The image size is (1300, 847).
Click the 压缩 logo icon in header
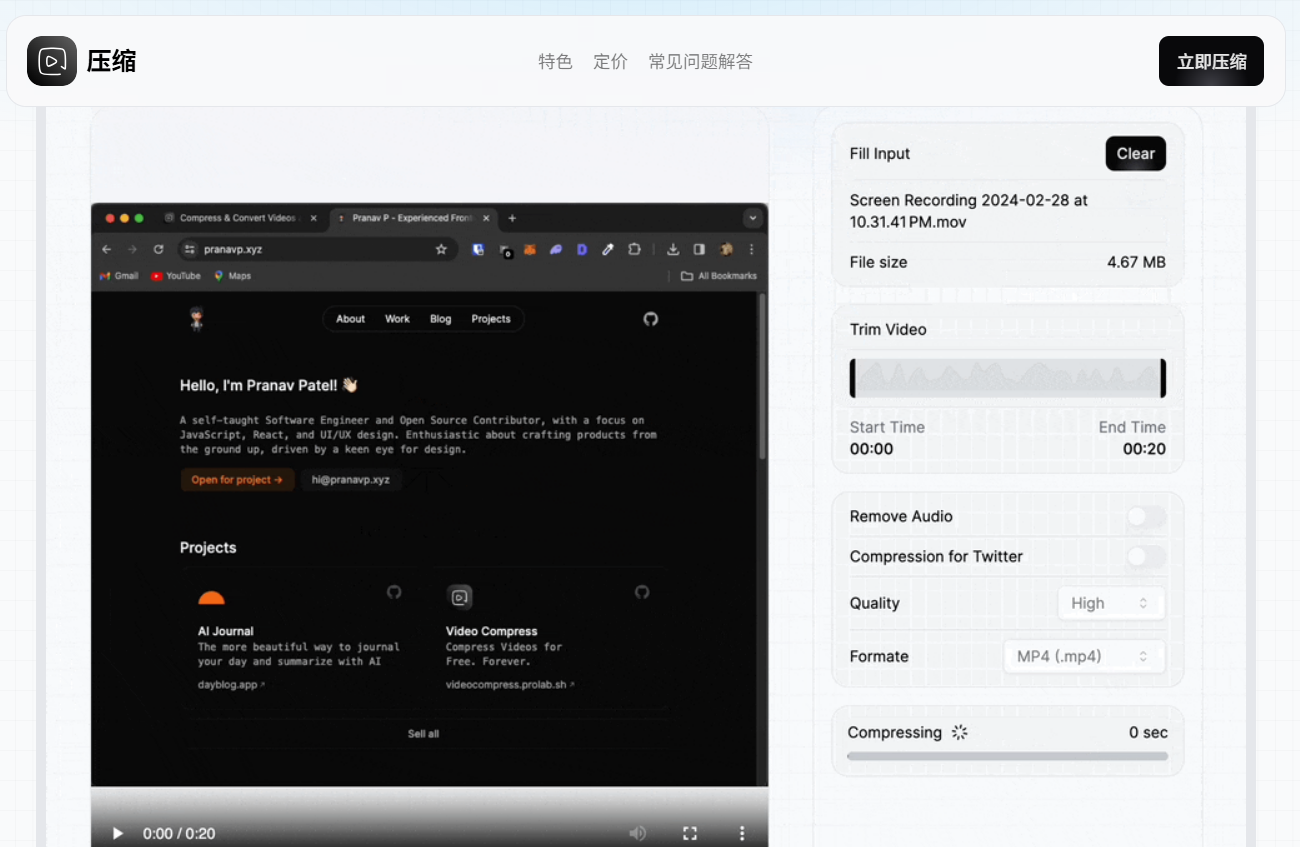click(52, 61)
